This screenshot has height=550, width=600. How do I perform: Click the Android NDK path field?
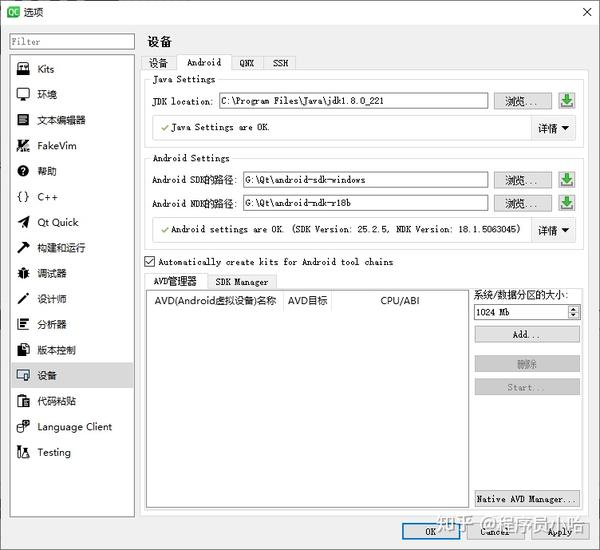coord(365,203)
